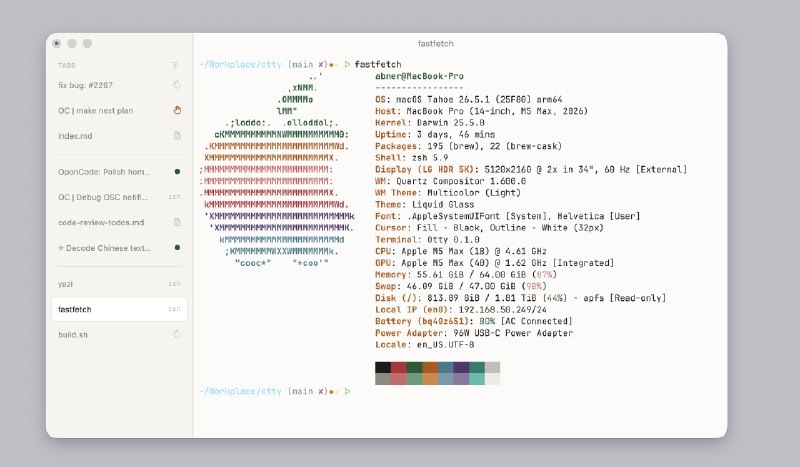Screen dimensions: 800x467
Task: Click the GPU: Apple M5 Max line
Action: point(494,263)
